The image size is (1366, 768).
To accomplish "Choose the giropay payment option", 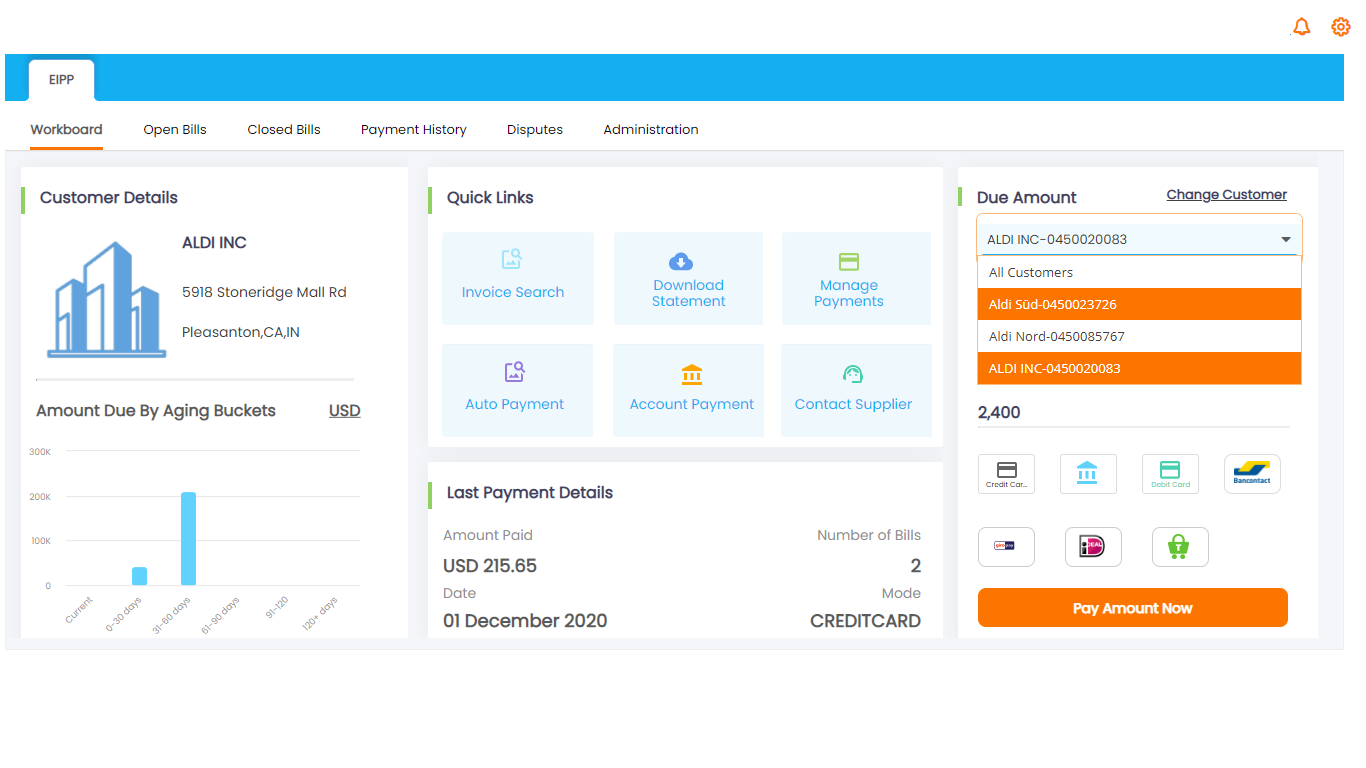I will [1006, 546].
